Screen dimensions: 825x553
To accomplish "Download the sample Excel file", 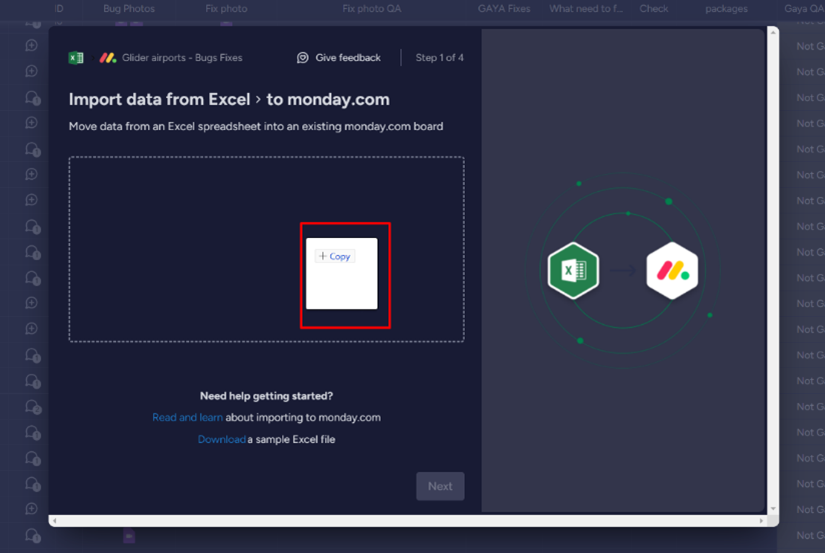I will 221,439.
